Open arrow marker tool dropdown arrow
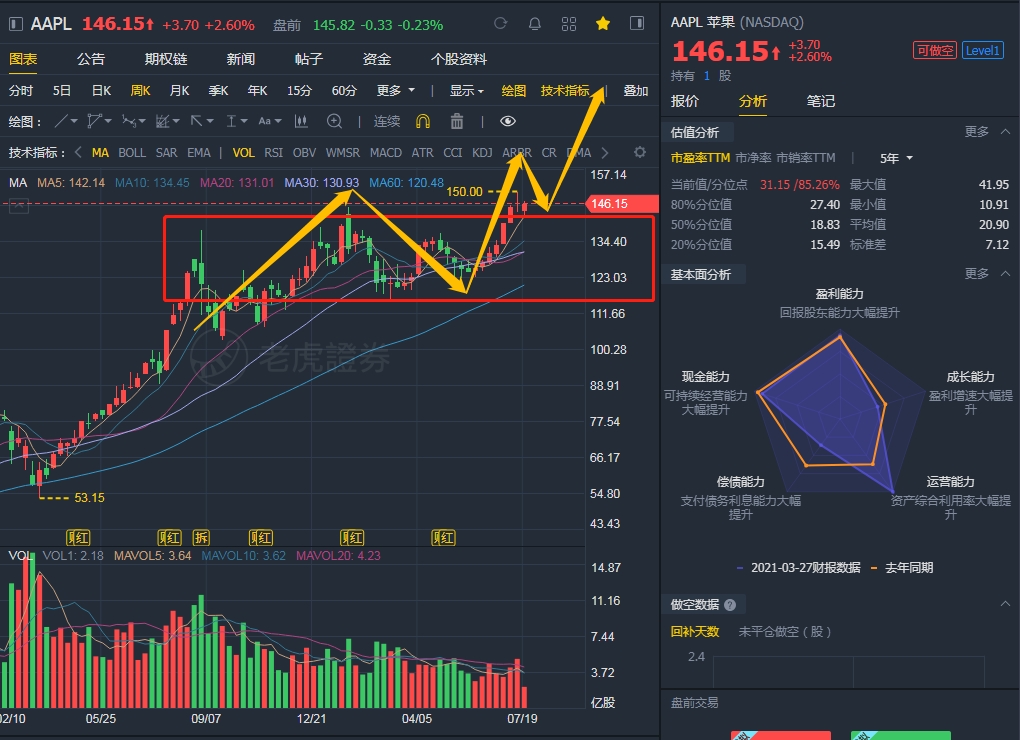1020x740 pixels. pyautogui.click(x=209, y=122)
